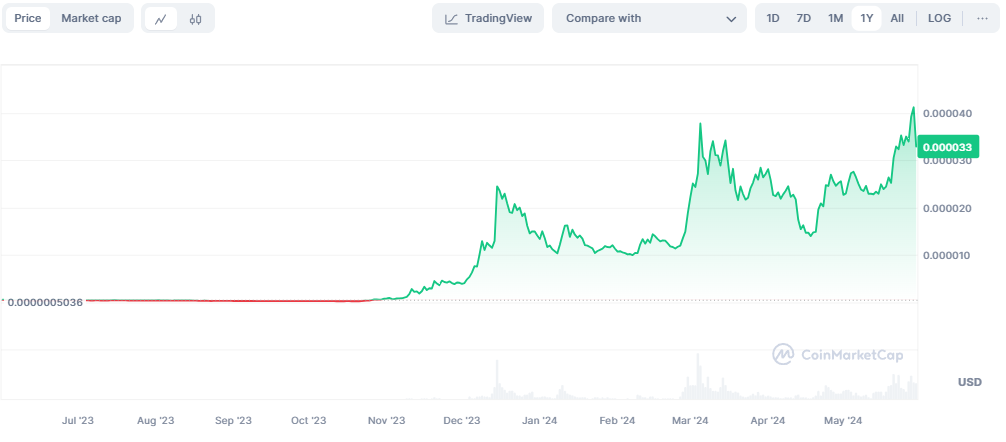
Task: Click the Mar '24 price peak
Action: 700,124
